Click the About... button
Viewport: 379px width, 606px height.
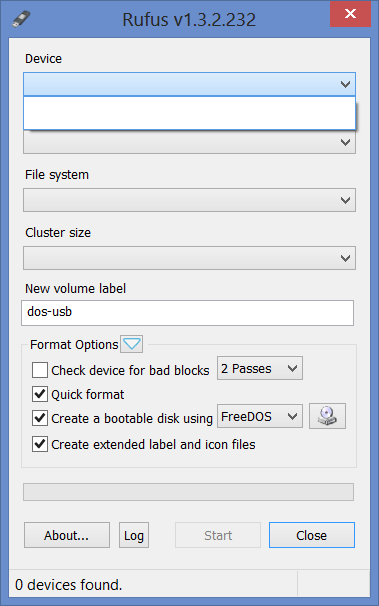point(67,535)
